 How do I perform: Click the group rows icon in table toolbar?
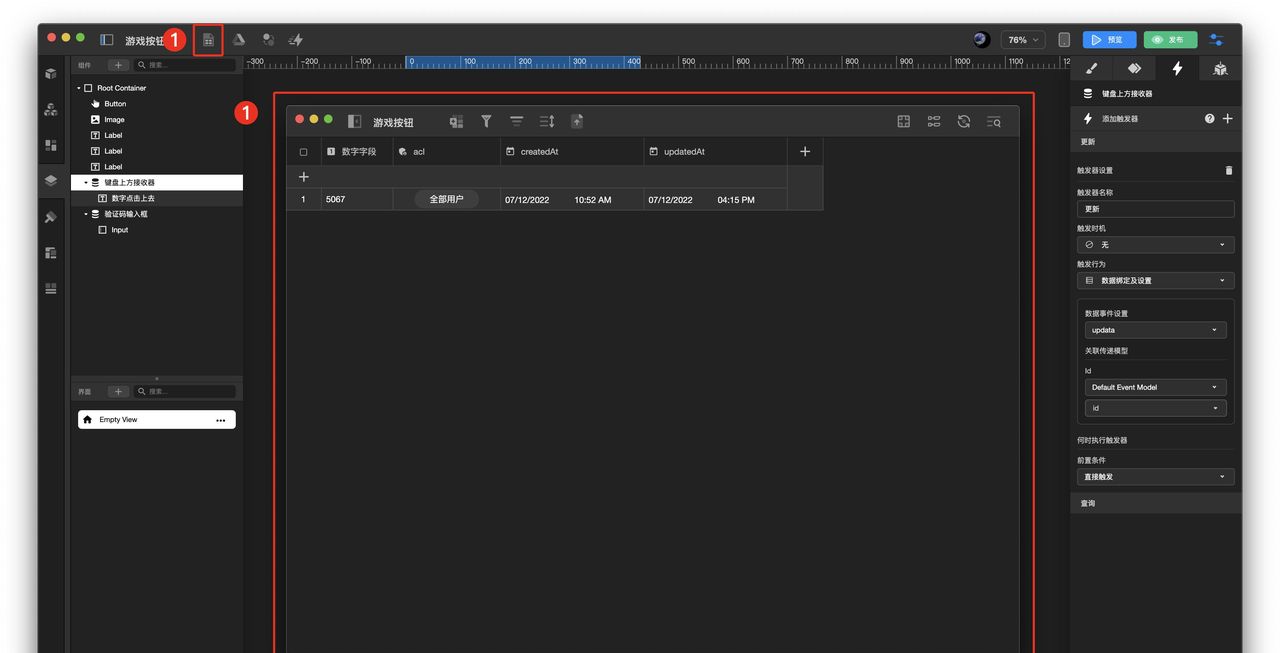517,121
